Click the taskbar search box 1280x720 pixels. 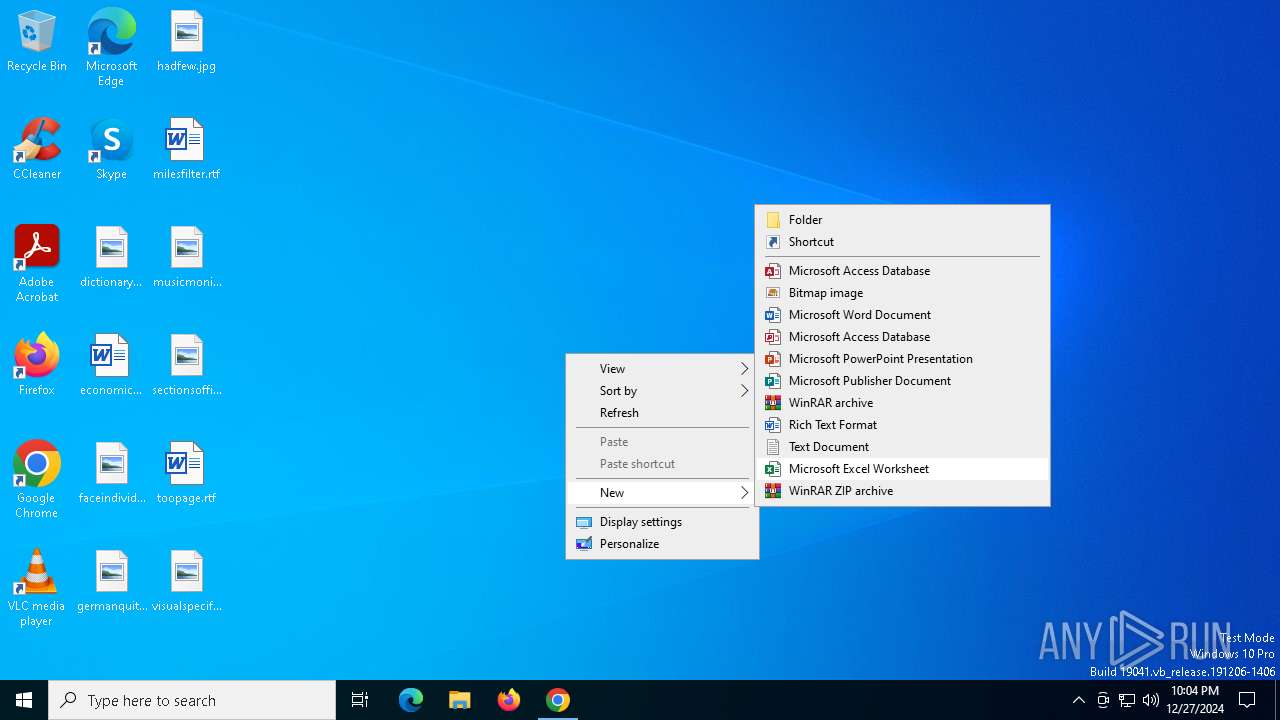pyautogui.click(x=192, y=700)
